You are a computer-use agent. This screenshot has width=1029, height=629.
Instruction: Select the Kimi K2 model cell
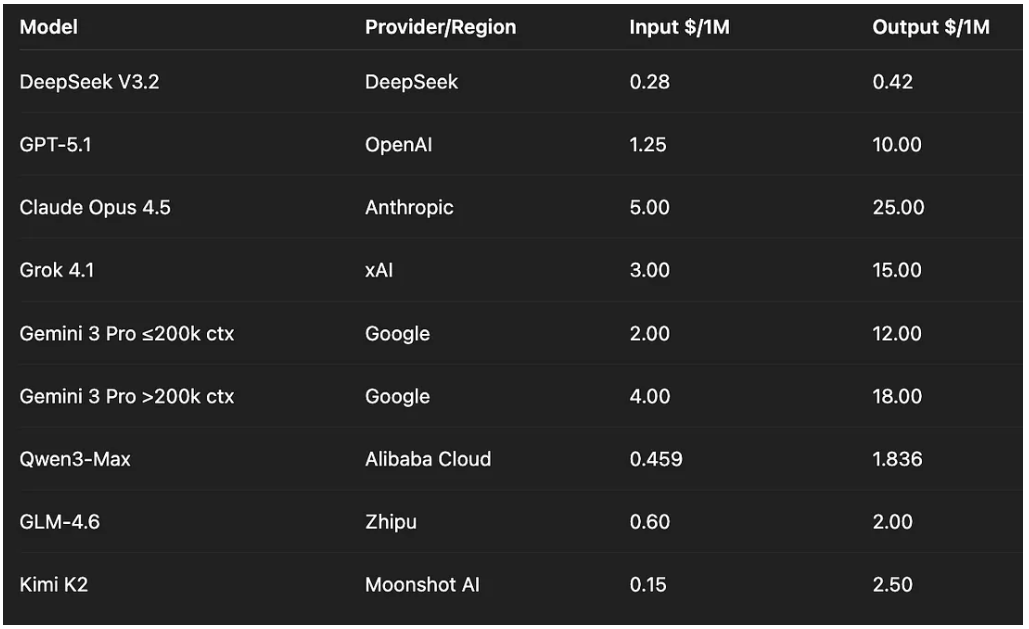54,584
